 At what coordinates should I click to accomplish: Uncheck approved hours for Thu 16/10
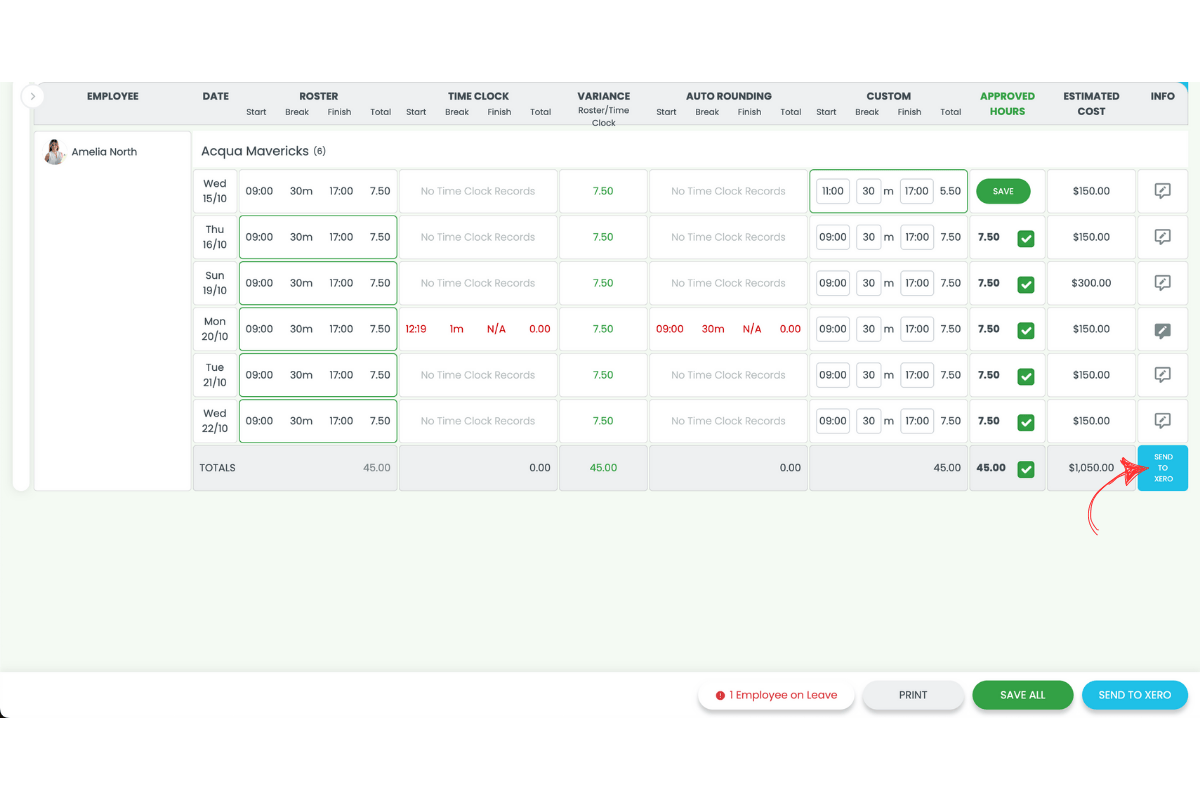pyautogui.click(x=1028, y=237)
